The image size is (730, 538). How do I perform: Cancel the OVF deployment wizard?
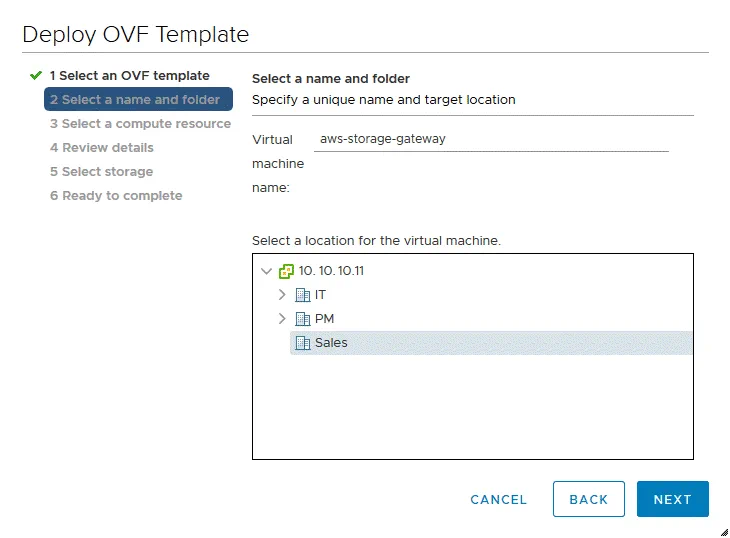[498, 500]
